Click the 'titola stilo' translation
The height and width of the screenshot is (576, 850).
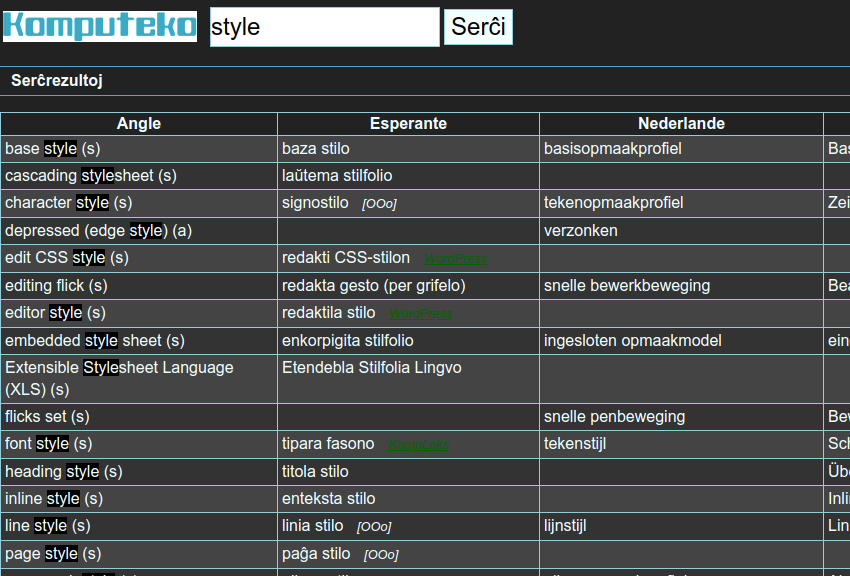315,471
